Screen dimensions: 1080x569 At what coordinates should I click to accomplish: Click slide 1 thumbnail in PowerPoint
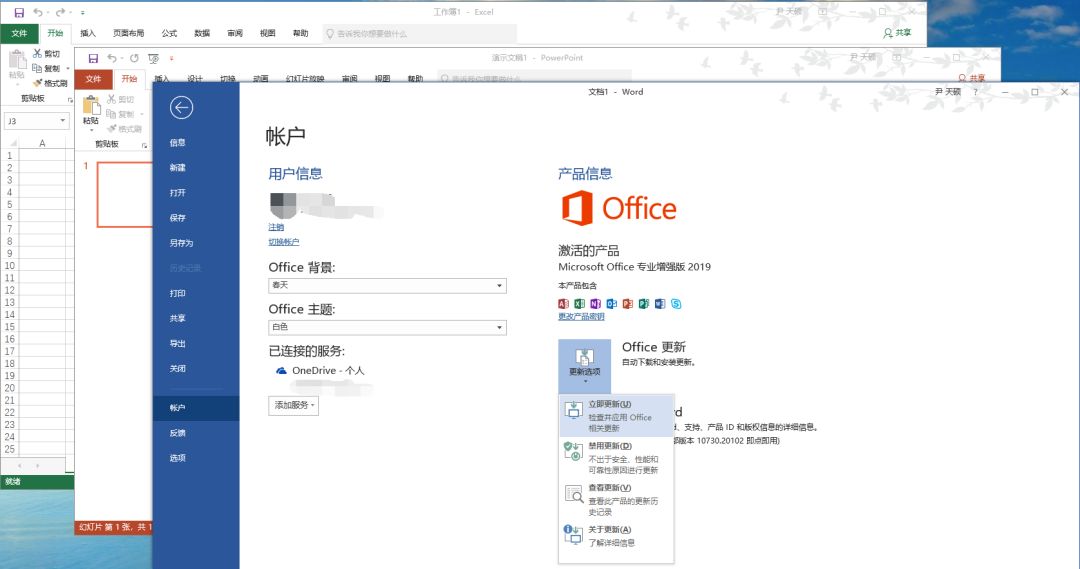coord(125,194)
